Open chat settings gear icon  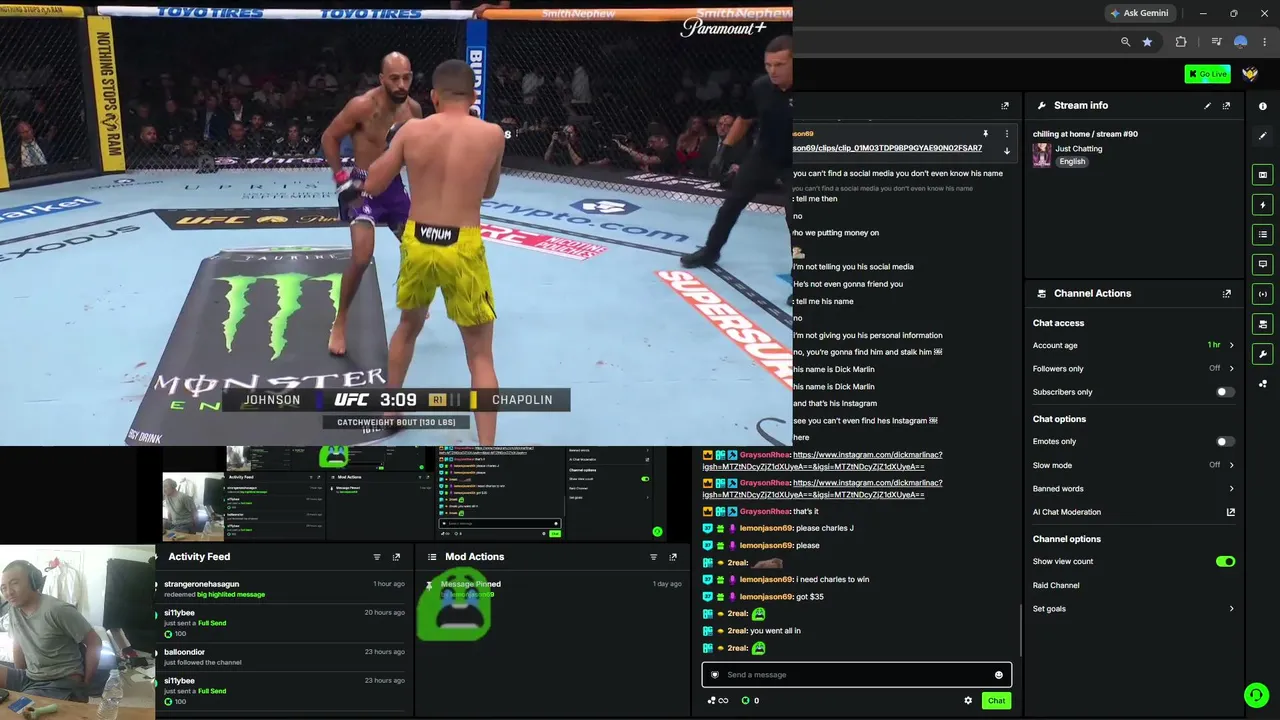[x=968, y=701]
